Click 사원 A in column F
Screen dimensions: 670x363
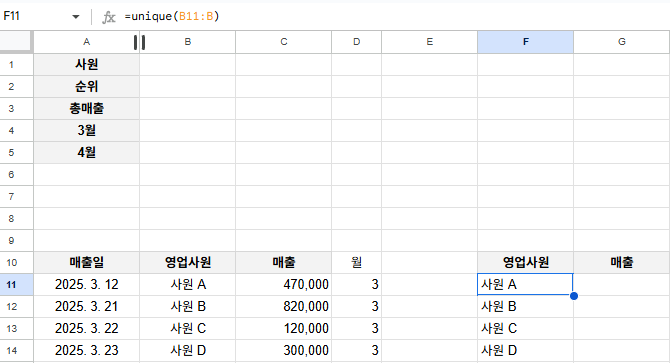coord(526,284)
